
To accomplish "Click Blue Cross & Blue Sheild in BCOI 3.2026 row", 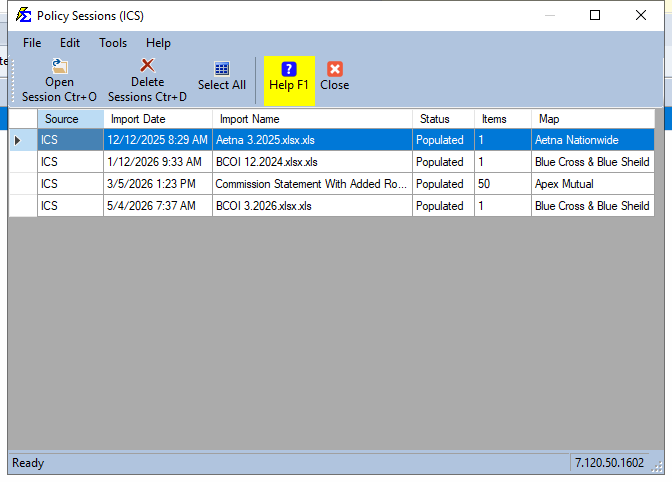I will pos(593,206).
